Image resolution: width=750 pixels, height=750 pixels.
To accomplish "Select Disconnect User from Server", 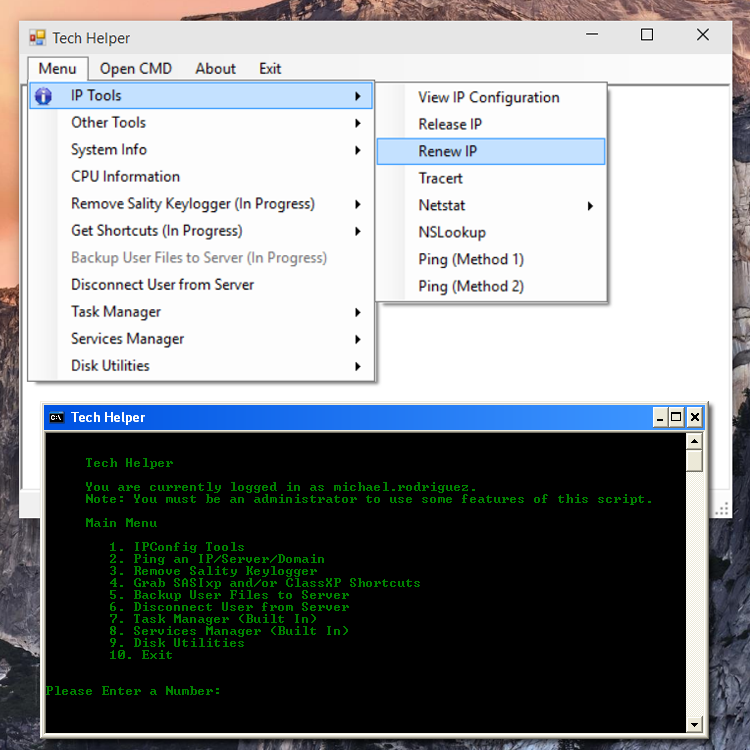I will 201,285.
